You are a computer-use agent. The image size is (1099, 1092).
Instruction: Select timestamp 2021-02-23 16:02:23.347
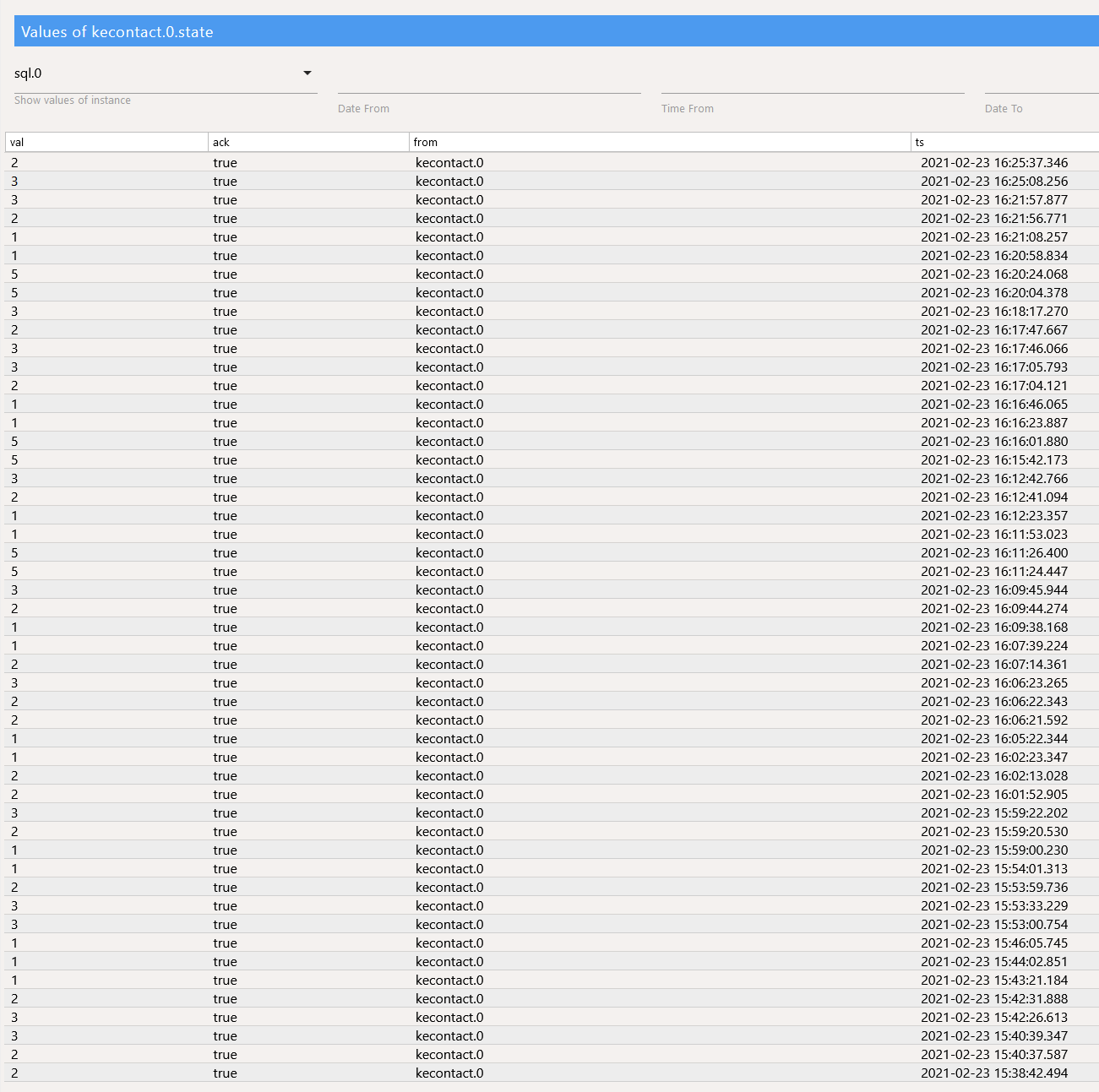(x=994, y=758)
